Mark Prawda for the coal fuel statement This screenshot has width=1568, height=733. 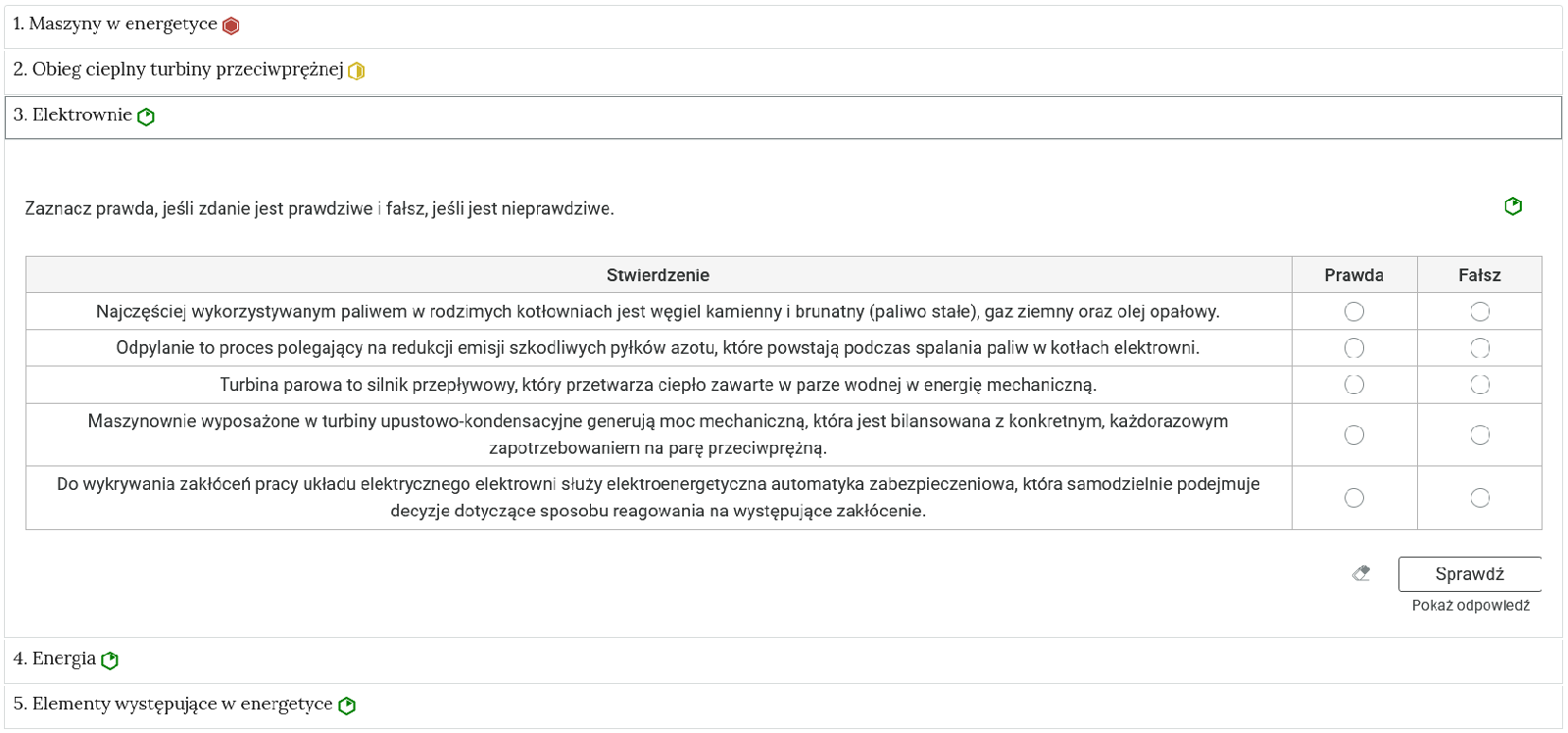click(1354, 312)
